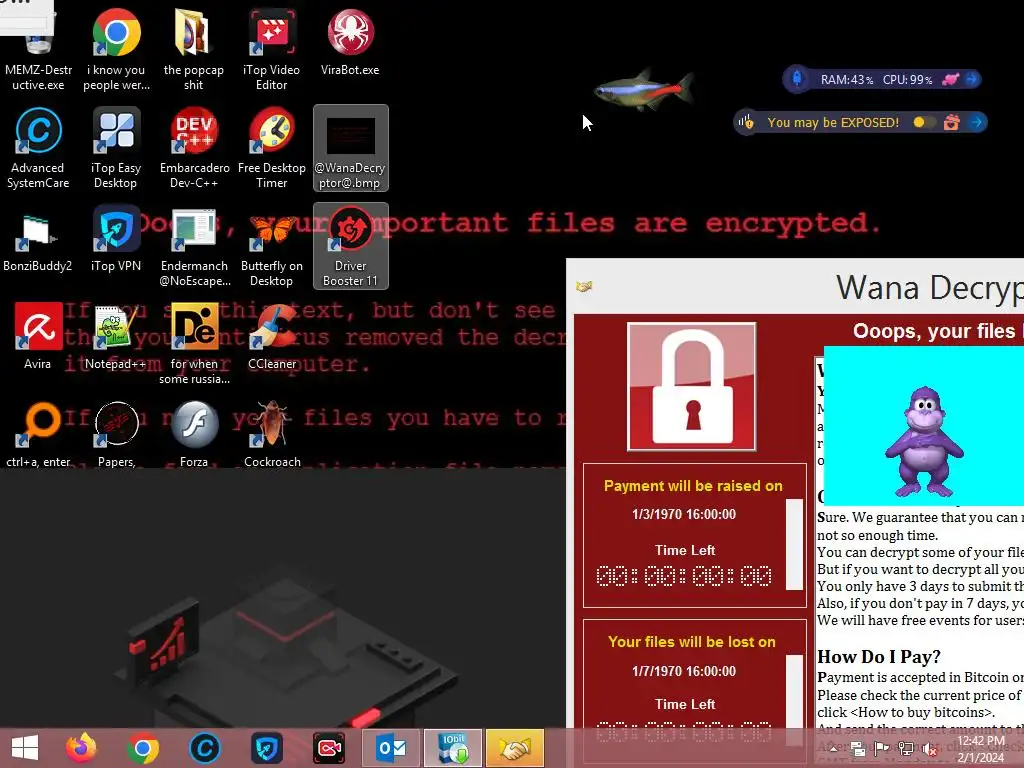The image size is (1024, 768).
Task: Select the @WanaDecryptor@.bmp file
Action: point(351,148)
